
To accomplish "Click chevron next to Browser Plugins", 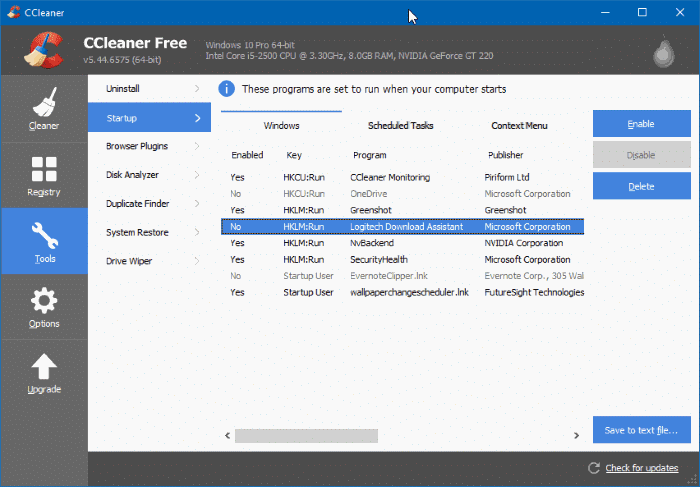I will click(x=197, y=146).
